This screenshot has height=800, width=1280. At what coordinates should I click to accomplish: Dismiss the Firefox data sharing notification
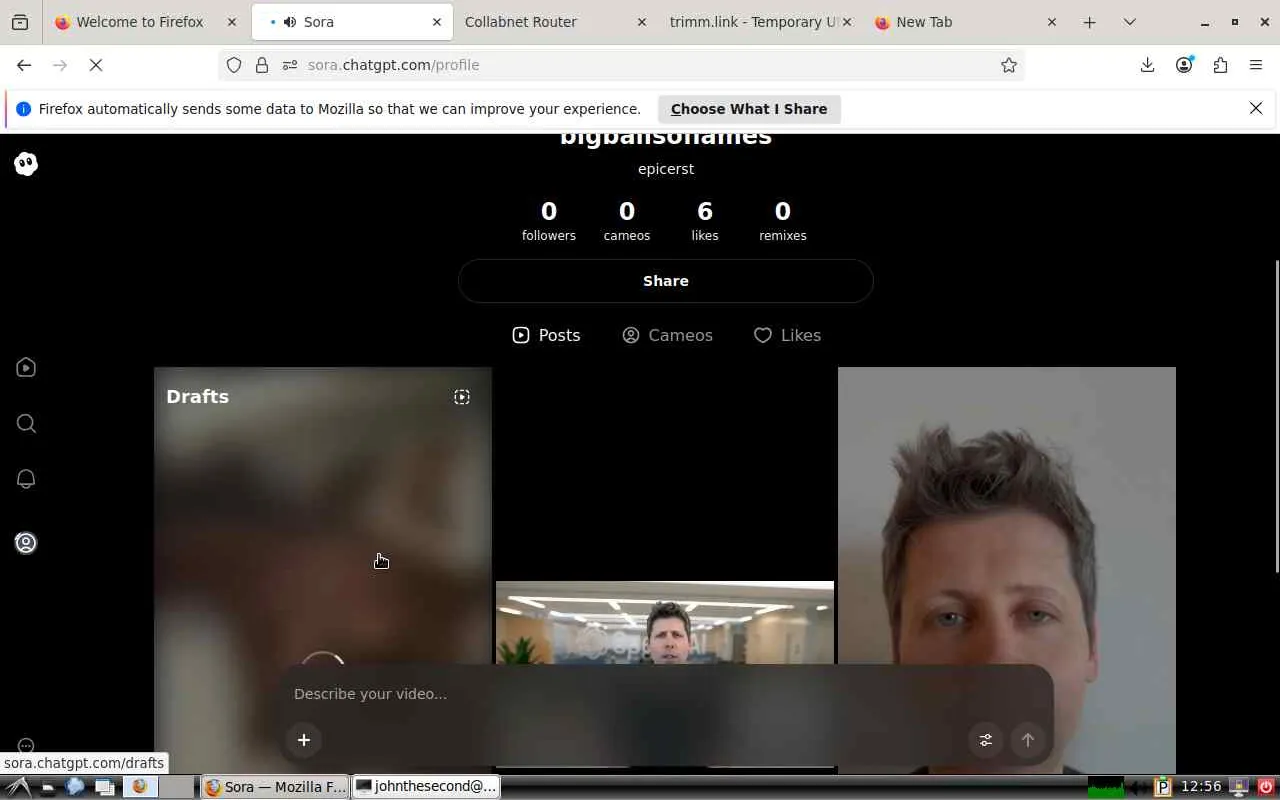click(x=1256, y=108)
